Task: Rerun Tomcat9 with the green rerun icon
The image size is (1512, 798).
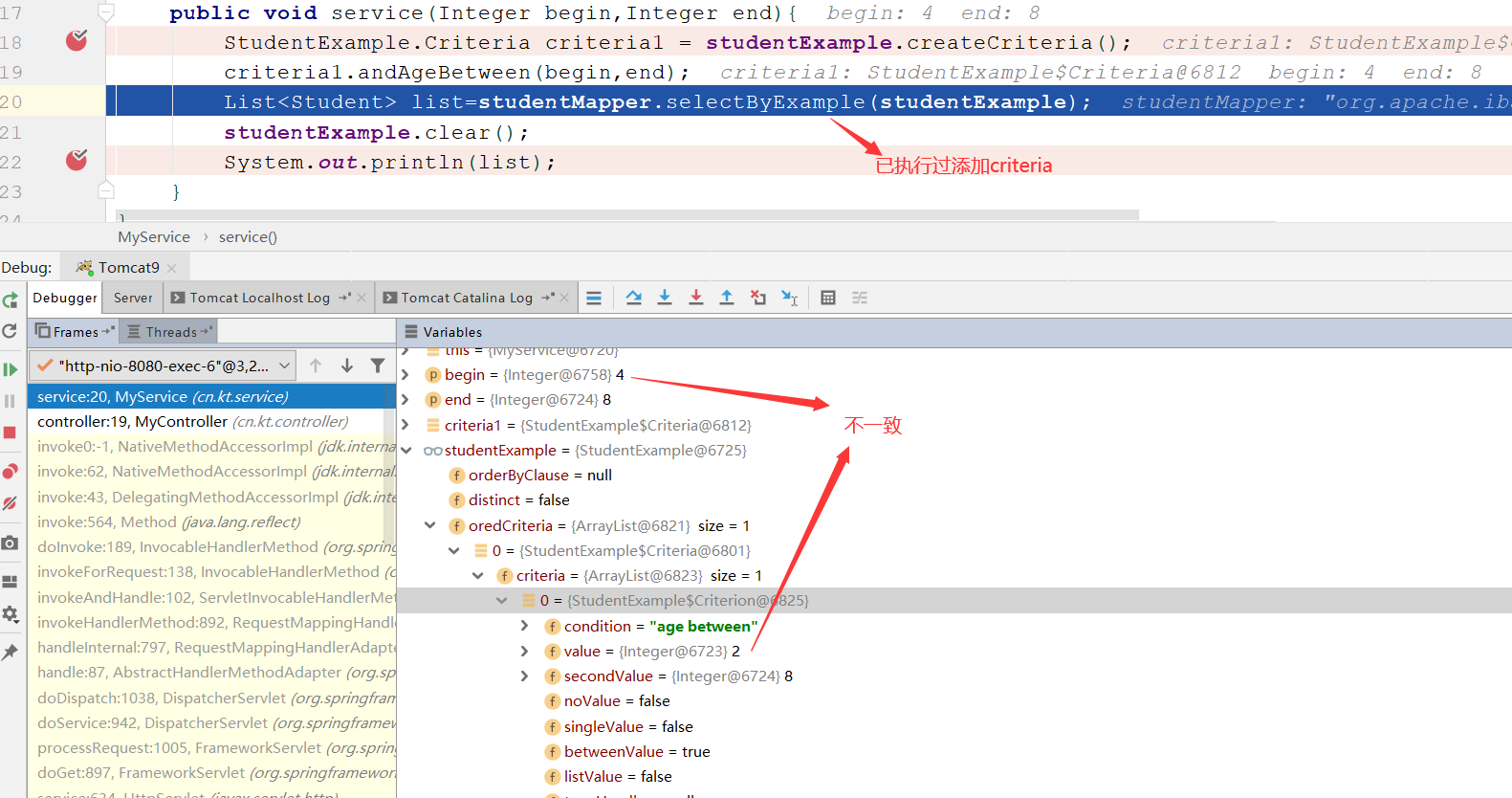Action: point(11,299)
